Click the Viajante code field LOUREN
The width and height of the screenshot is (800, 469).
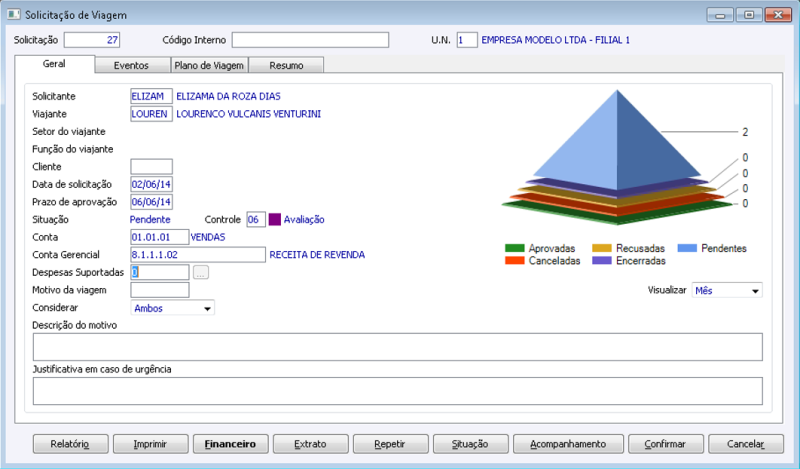(152, 114)
